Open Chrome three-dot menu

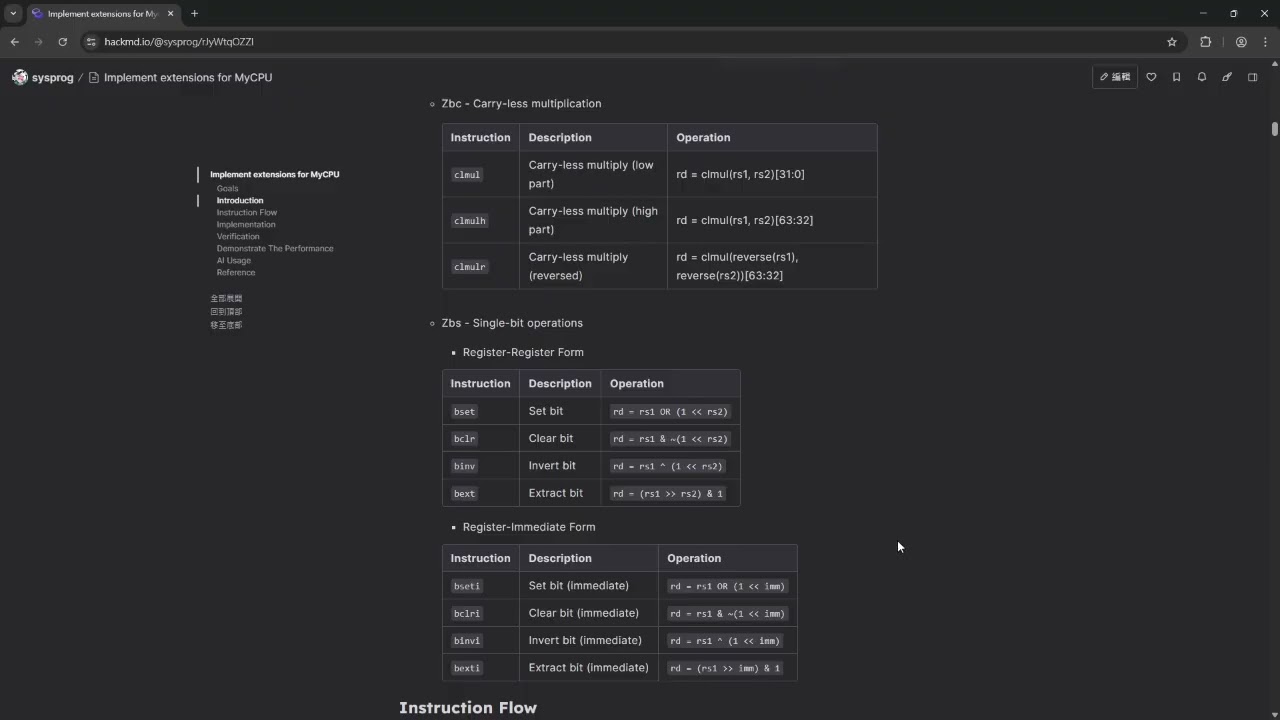click(1264, 42)
